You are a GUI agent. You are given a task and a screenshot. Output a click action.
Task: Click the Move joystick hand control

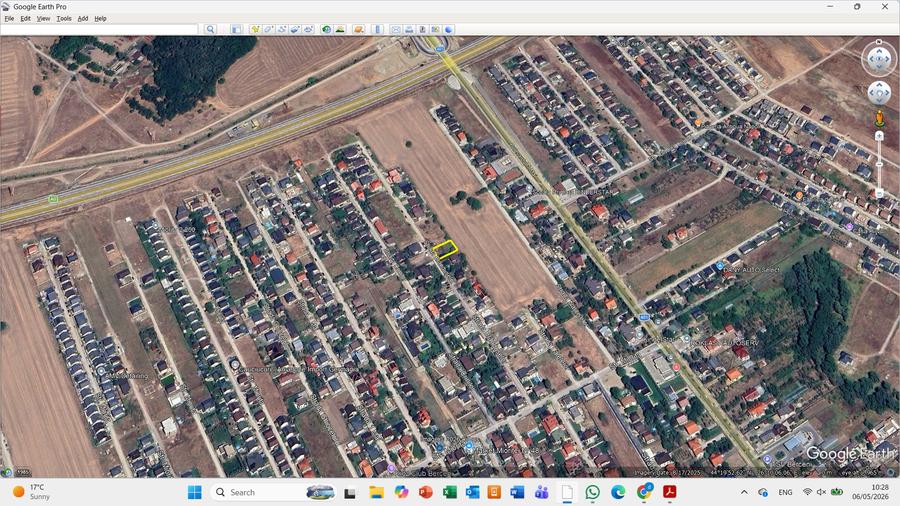point(879,93)
